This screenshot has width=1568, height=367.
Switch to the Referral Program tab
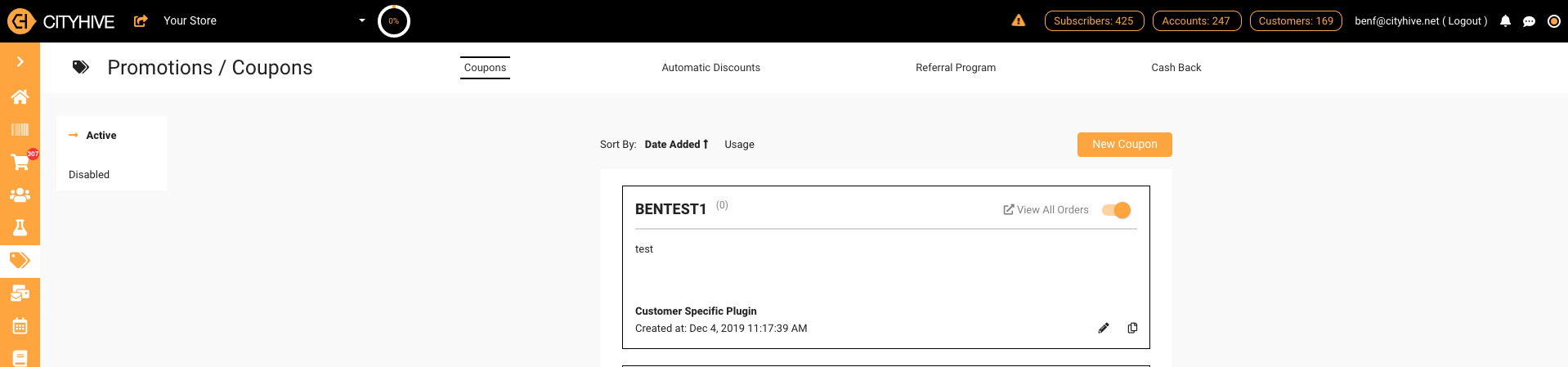click(x=955, y=68)
